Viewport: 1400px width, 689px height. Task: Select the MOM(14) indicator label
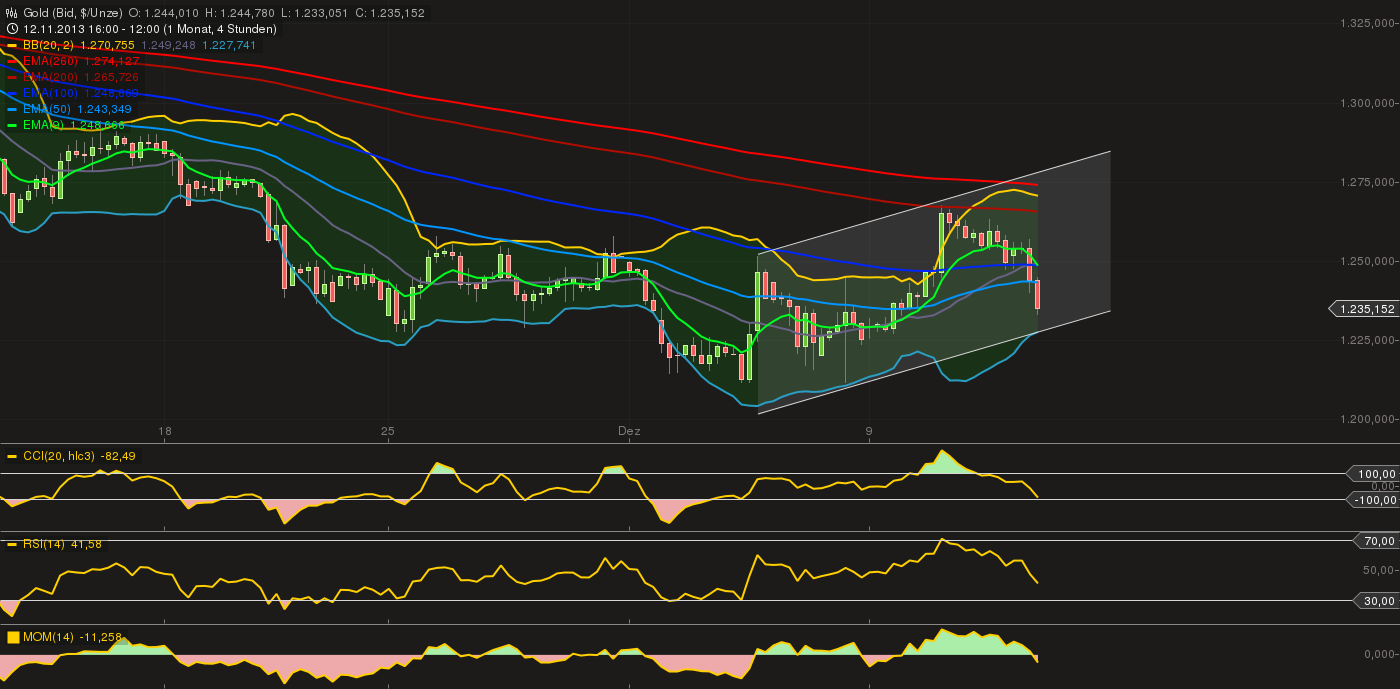point(48,637)
